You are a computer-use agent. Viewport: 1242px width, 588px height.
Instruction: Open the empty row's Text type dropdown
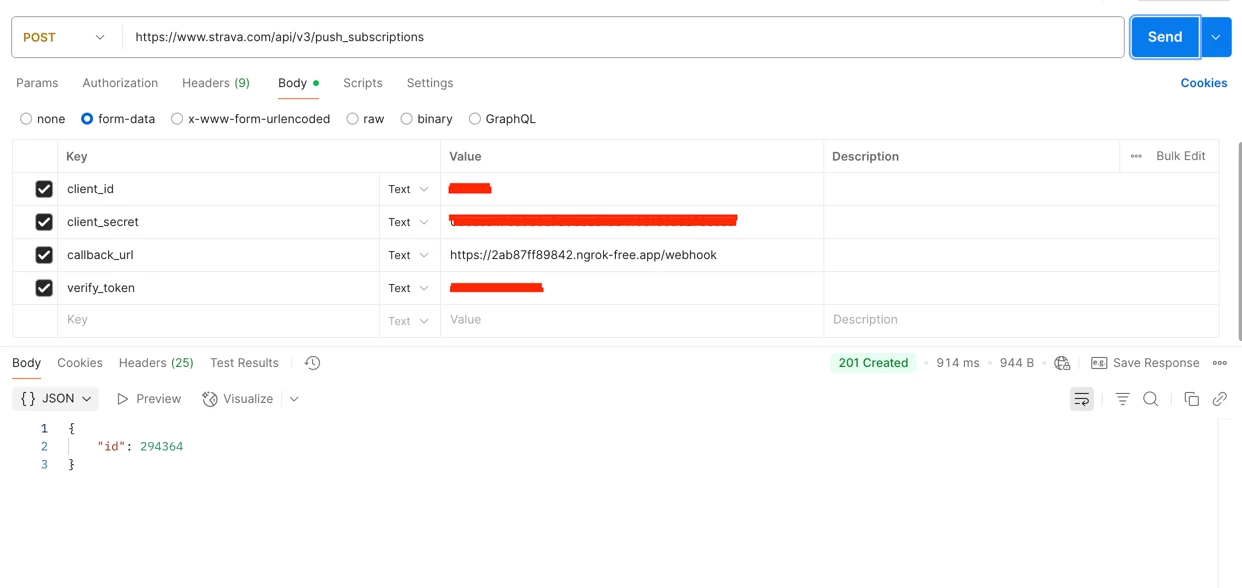coord(408,321)
